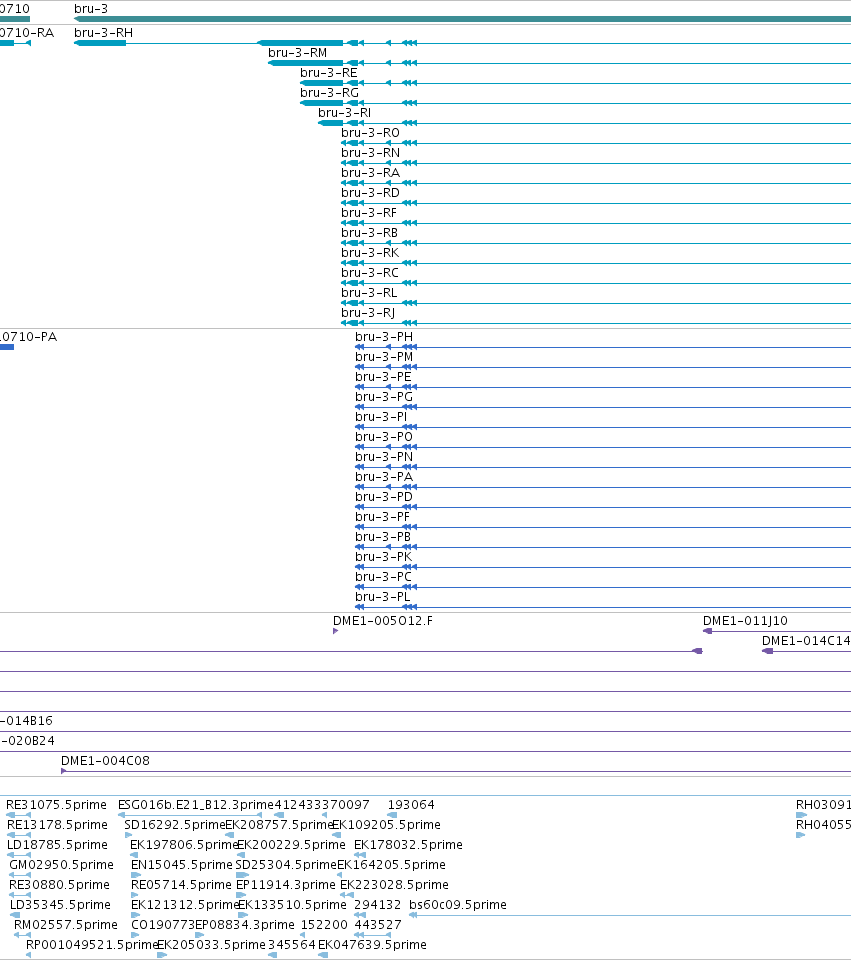The image size is (851, 960).
Task: Click the bru-3-RC label
Action: point(370,272)
